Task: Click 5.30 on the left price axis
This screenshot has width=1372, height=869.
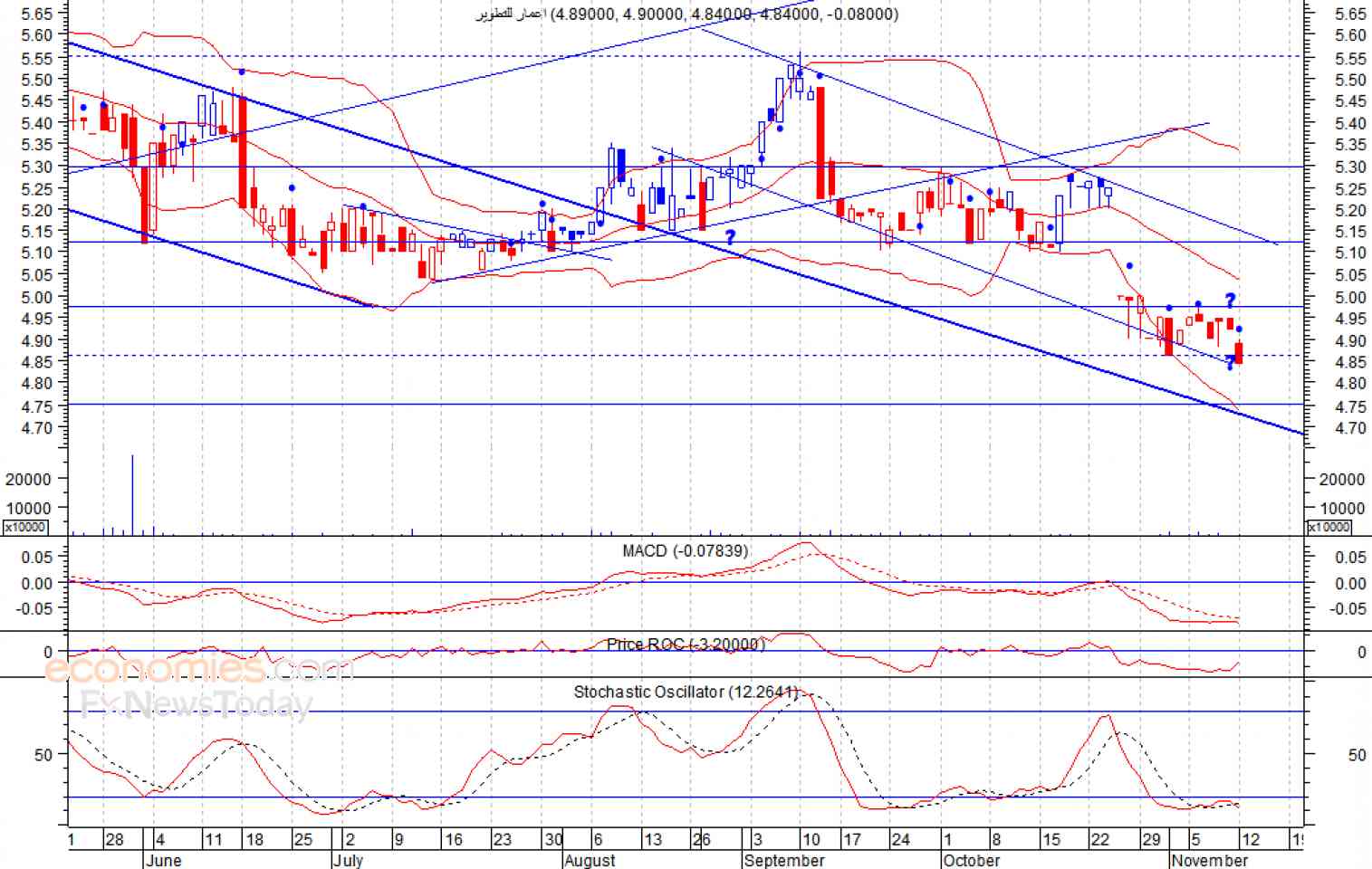Action: tap(36, 167)
